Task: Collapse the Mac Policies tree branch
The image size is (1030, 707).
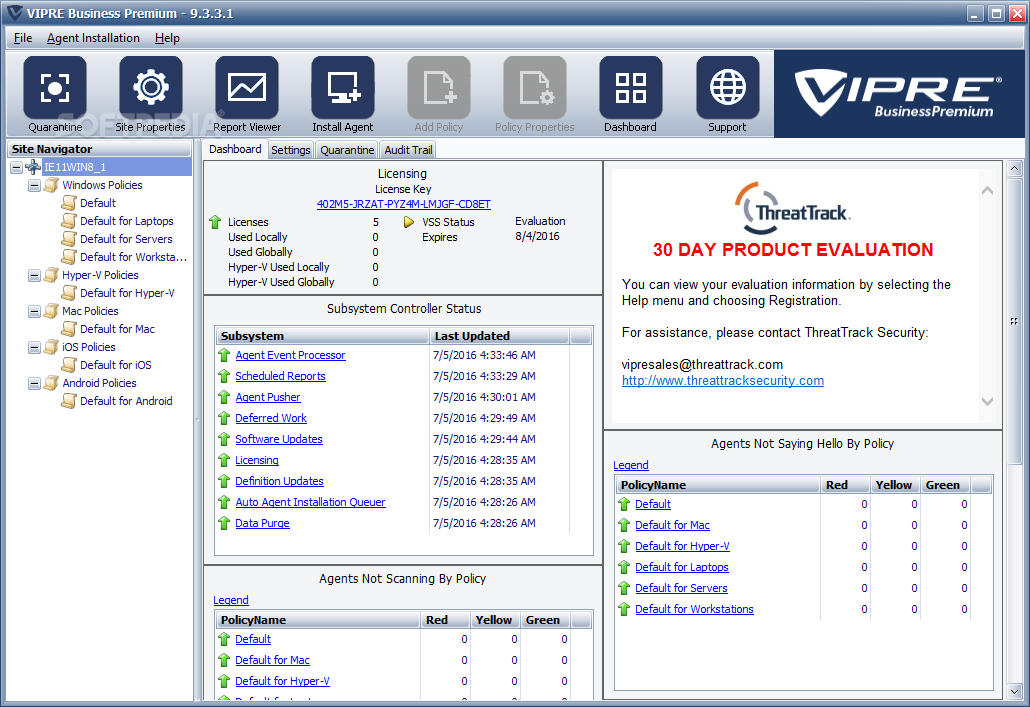Action: tap(34, 311)
